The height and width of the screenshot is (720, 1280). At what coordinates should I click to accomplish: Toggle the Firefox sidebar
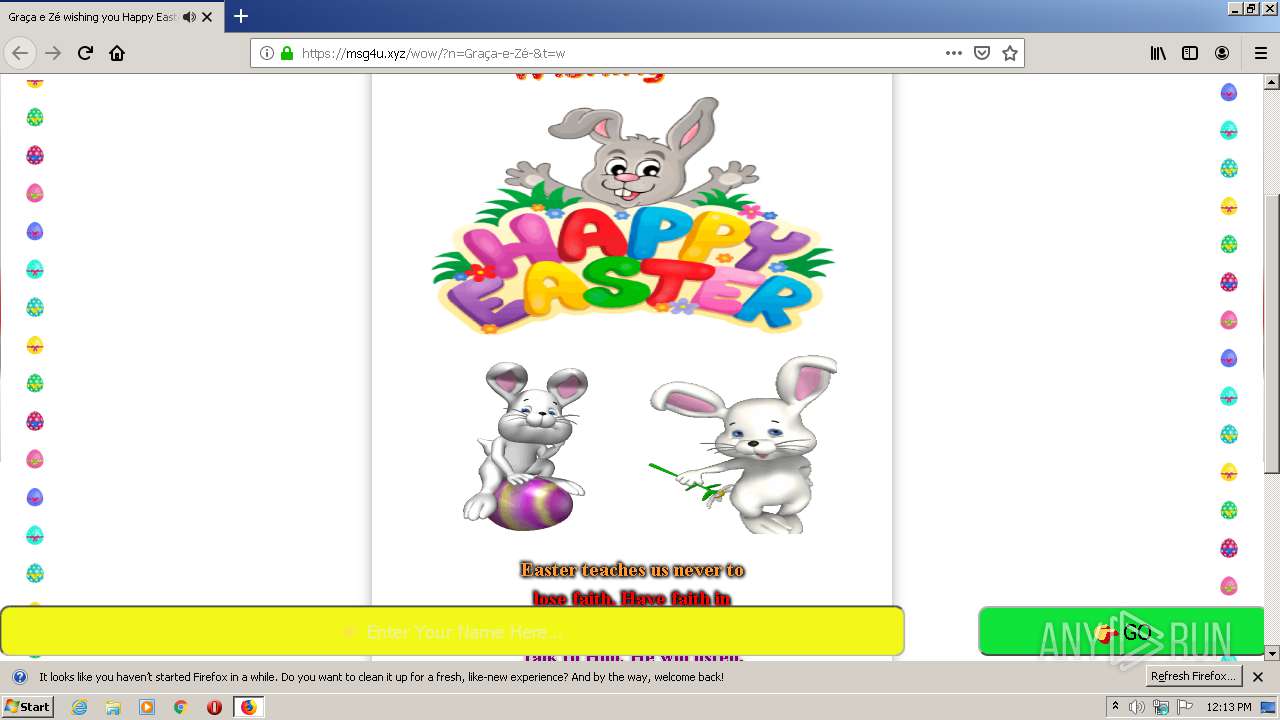1190,53
